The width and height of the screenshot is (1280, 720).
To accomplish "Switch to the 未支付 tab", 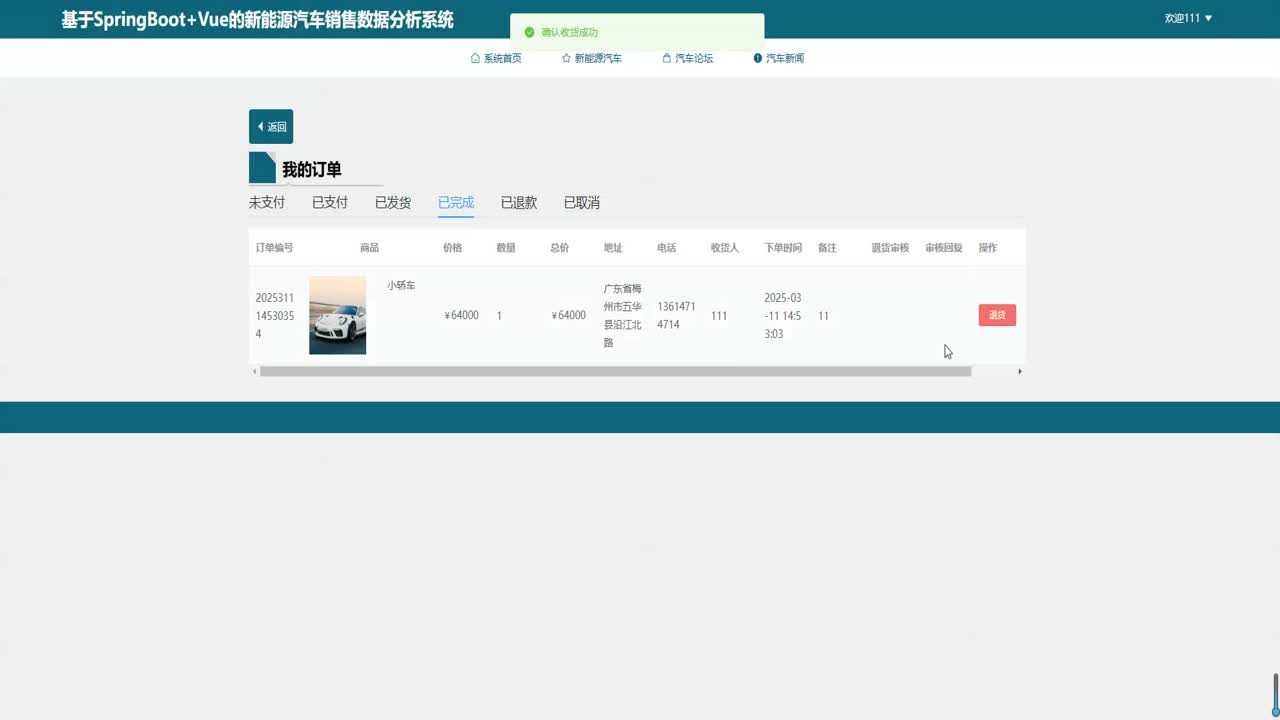I will click(267, 202).
